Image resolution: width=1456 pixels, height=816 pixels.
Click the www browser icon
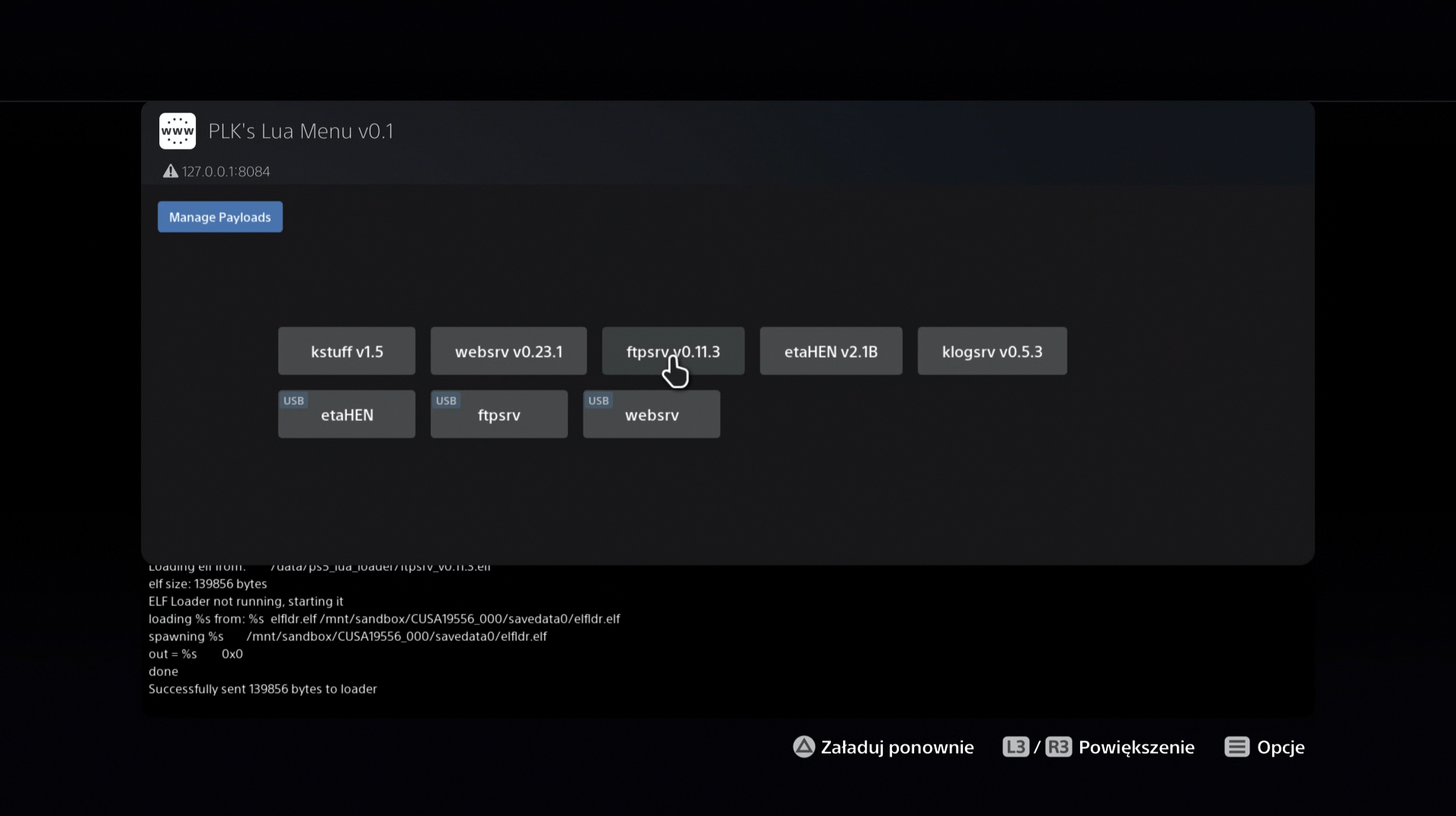point(177,131)
